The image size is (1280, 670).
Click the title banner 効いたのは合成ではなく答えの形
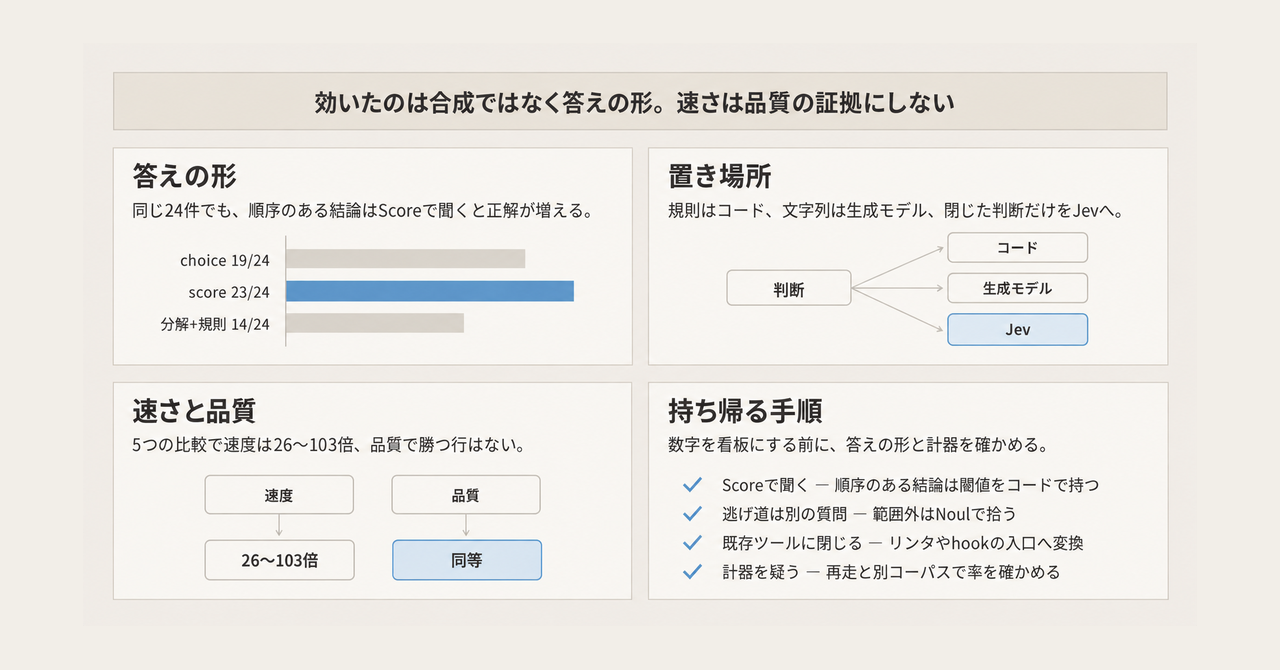point(640,101)
